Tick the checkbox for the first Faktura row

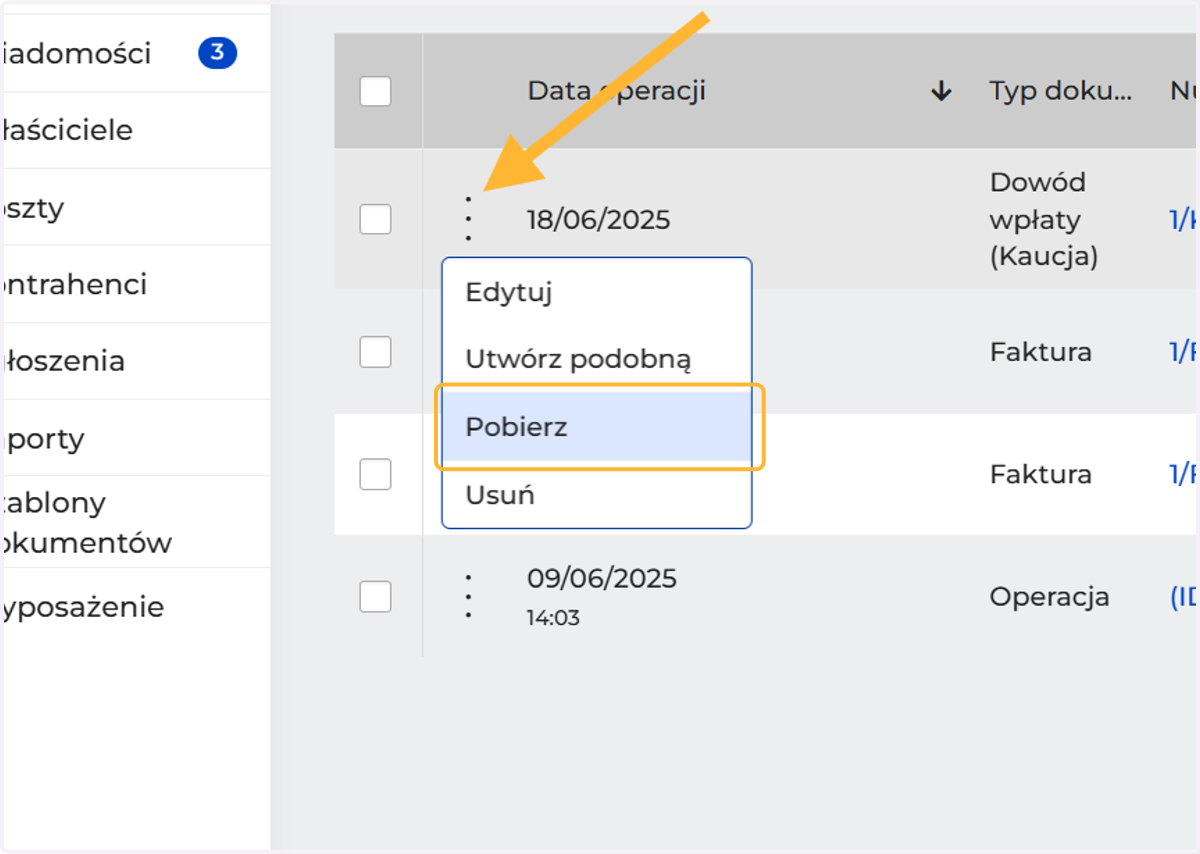(375, 352)
